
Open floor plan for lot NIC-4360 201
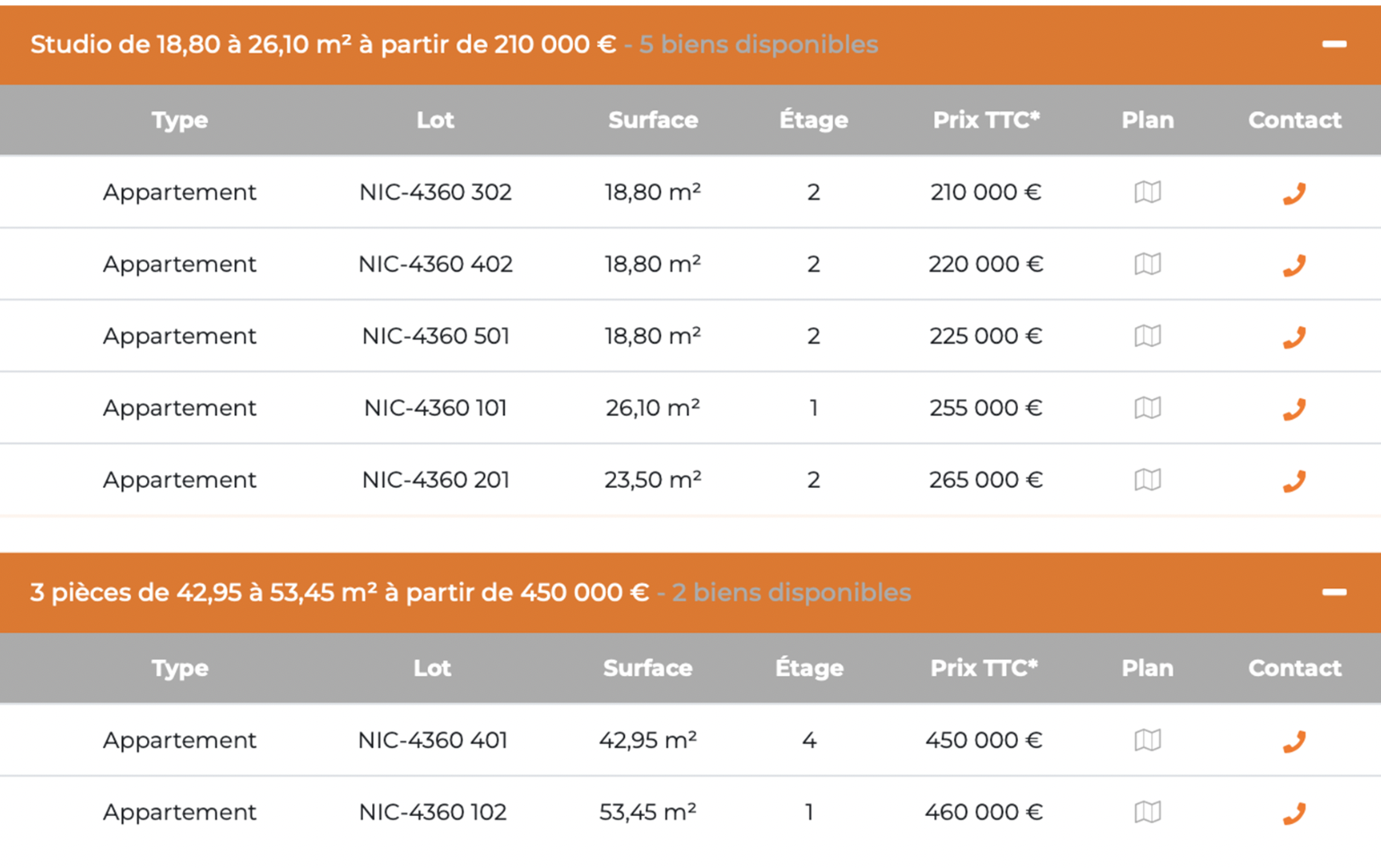(1147, 480)
